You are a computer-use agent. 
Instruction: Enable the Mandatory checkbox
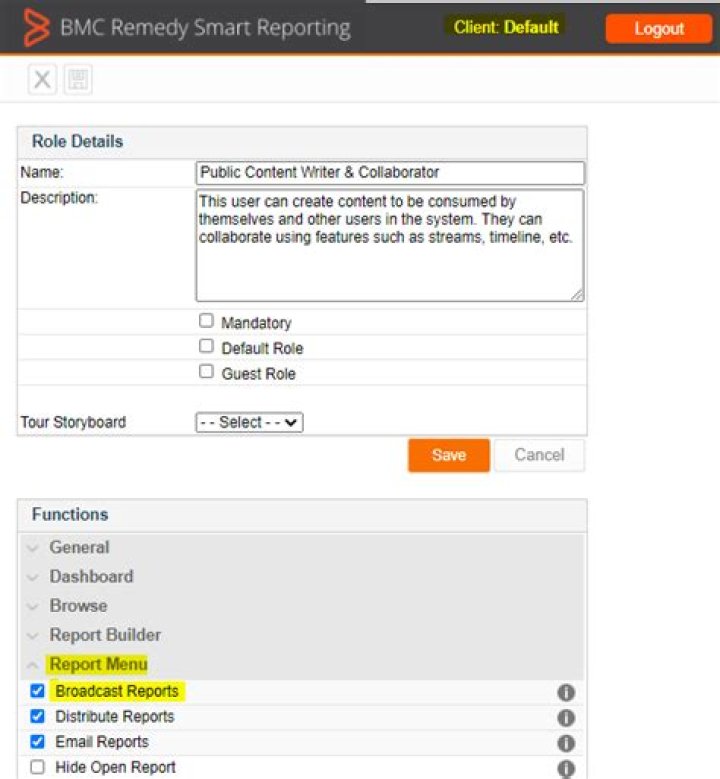pos(206,321)
